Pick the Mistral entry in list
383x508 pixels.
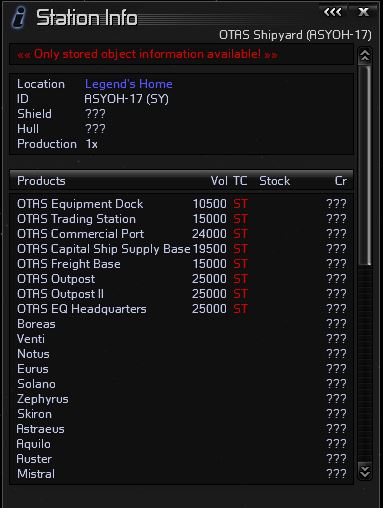pos(181,474)
